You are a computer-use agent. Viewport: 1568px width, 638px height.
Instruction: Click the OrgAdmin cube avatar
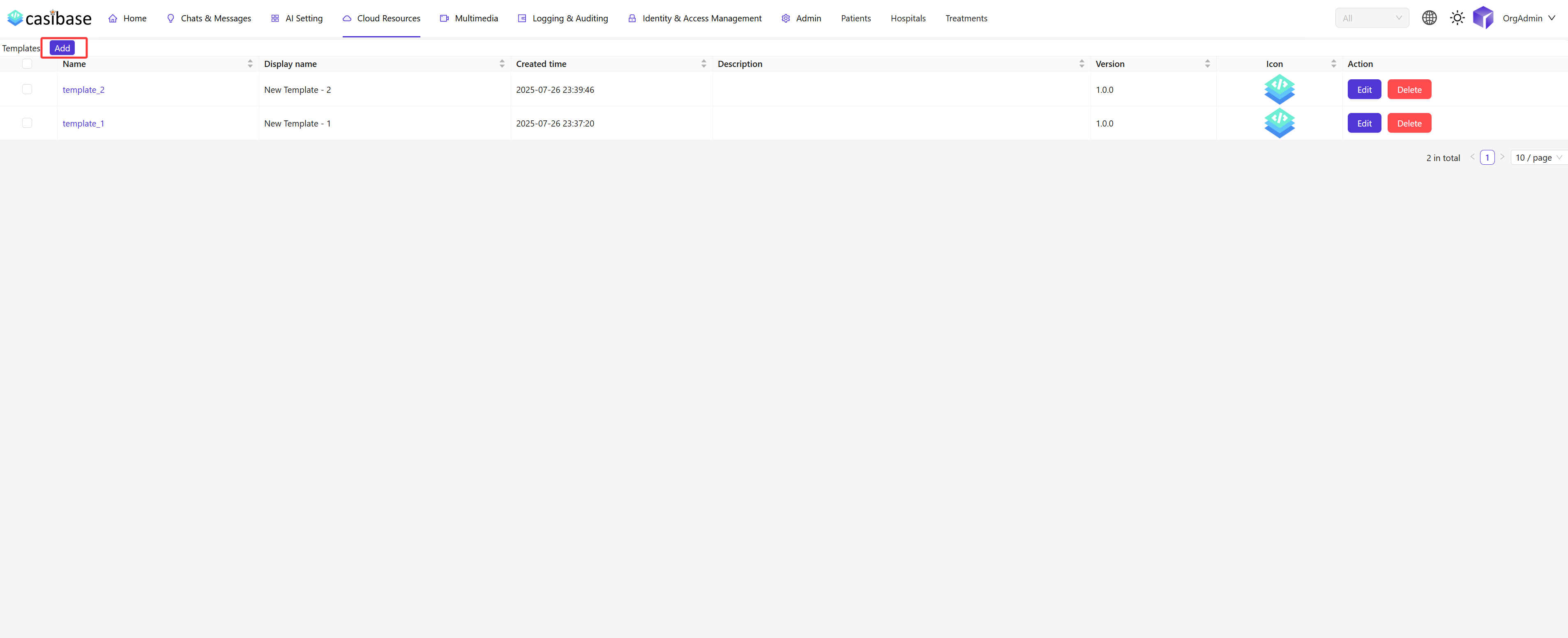(1483, 18)
